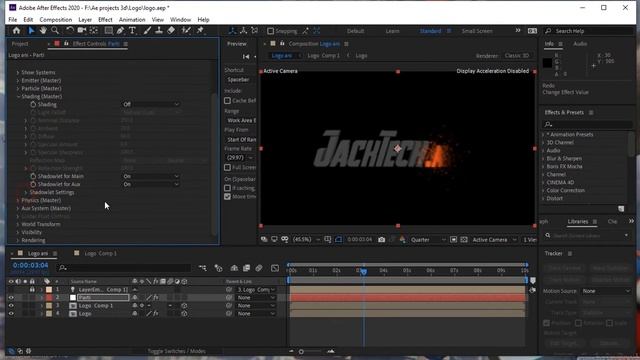Select the Eraser tool
Screen dimensions: 640x360
coord(171,31)
